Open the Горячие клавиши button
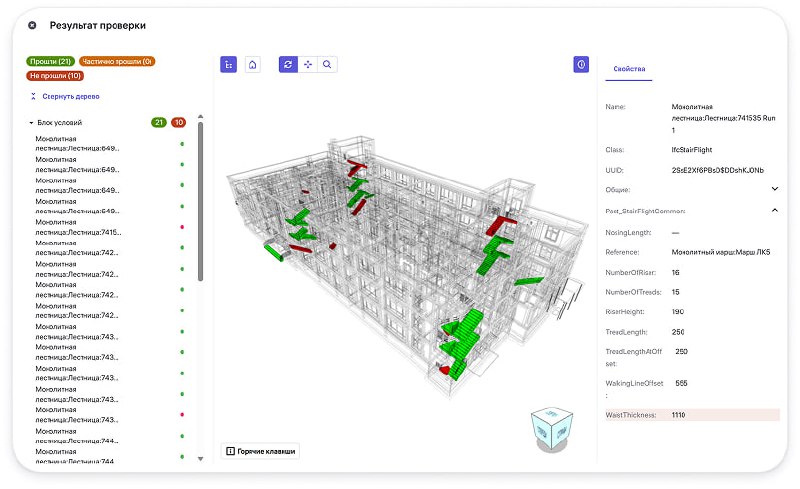Image resolution: width=800 pixels, height=489 pixels. (260, 451)
